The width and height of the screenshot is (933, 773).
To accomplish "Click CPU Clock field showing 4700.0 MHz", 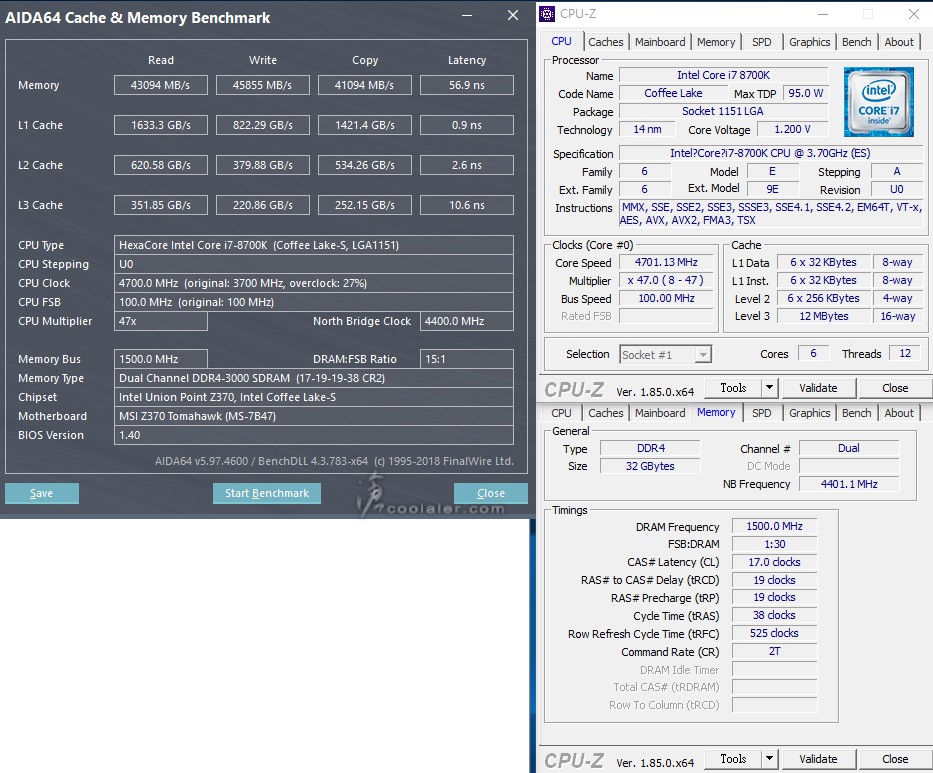I will (314, 283).
